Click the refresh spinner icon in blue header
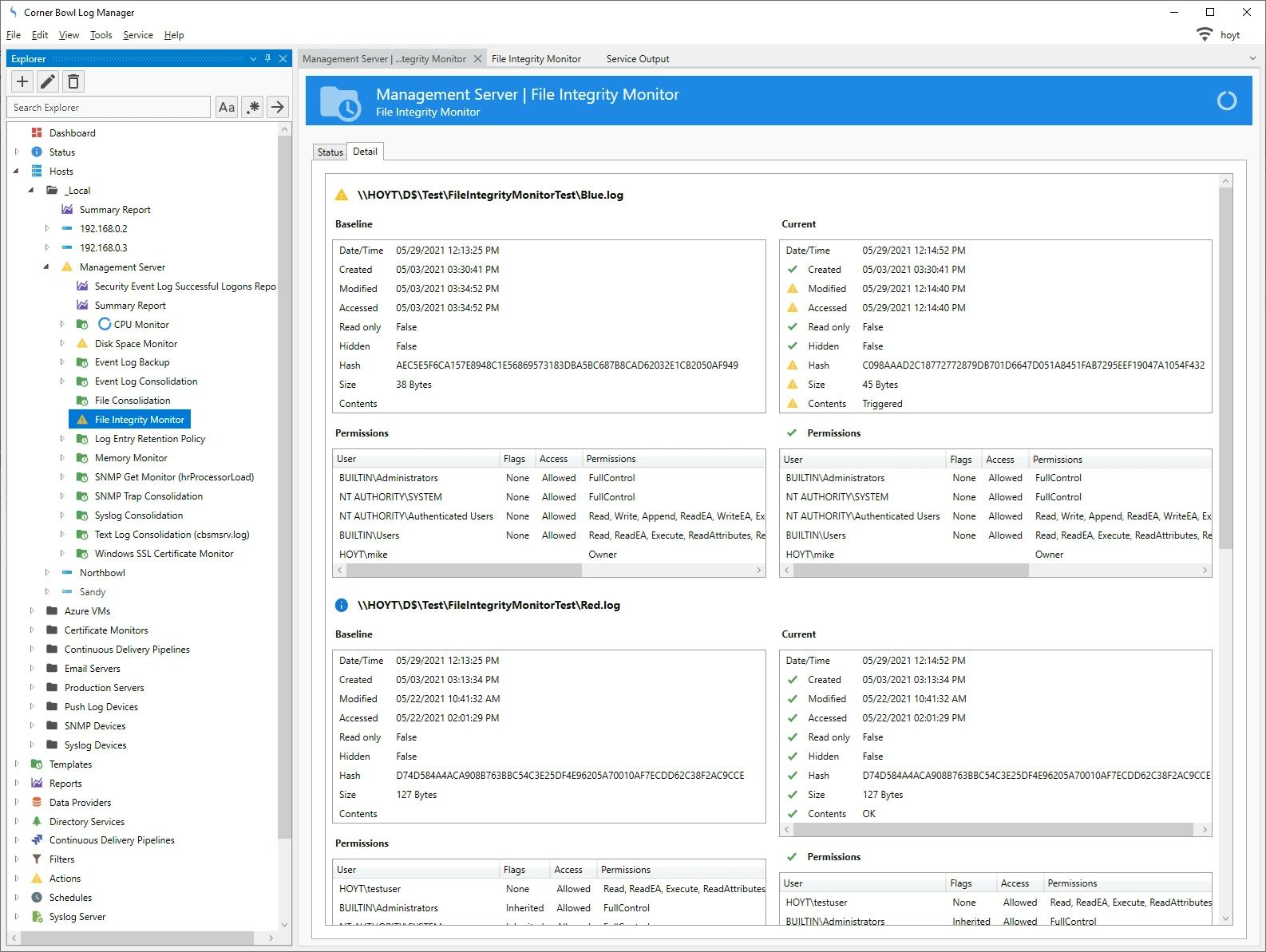Screen dimensions: 1266x952 (x=1226, y=101)
